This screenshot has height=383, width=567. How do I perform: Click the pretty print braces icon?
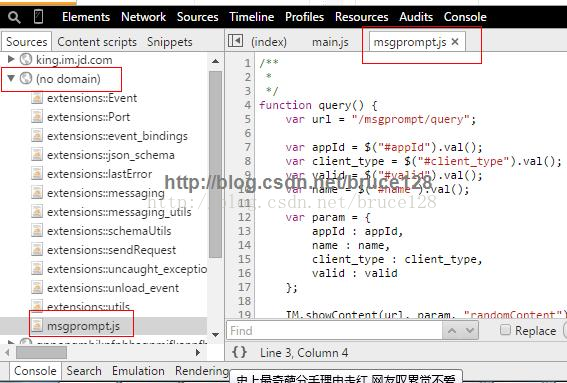239,352
